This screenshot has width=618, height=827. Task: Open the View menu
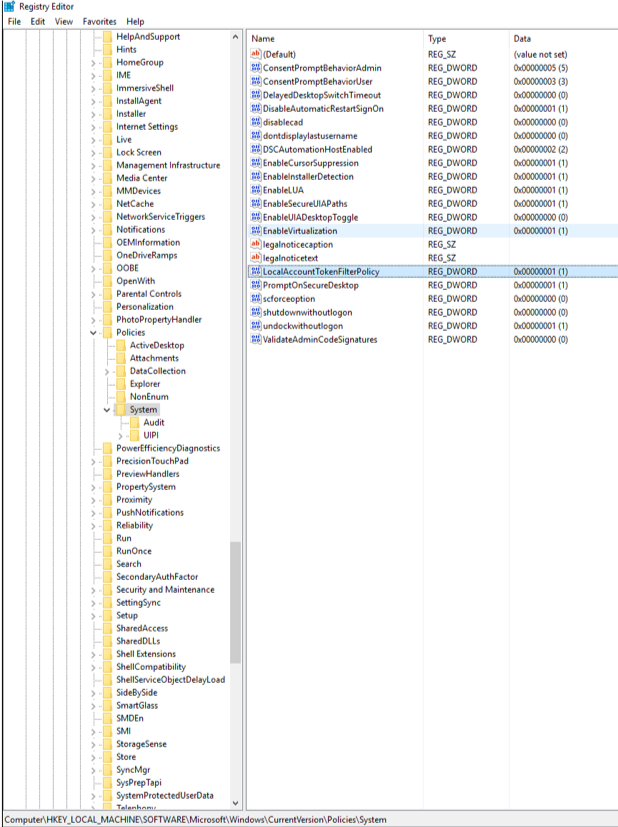64,22
